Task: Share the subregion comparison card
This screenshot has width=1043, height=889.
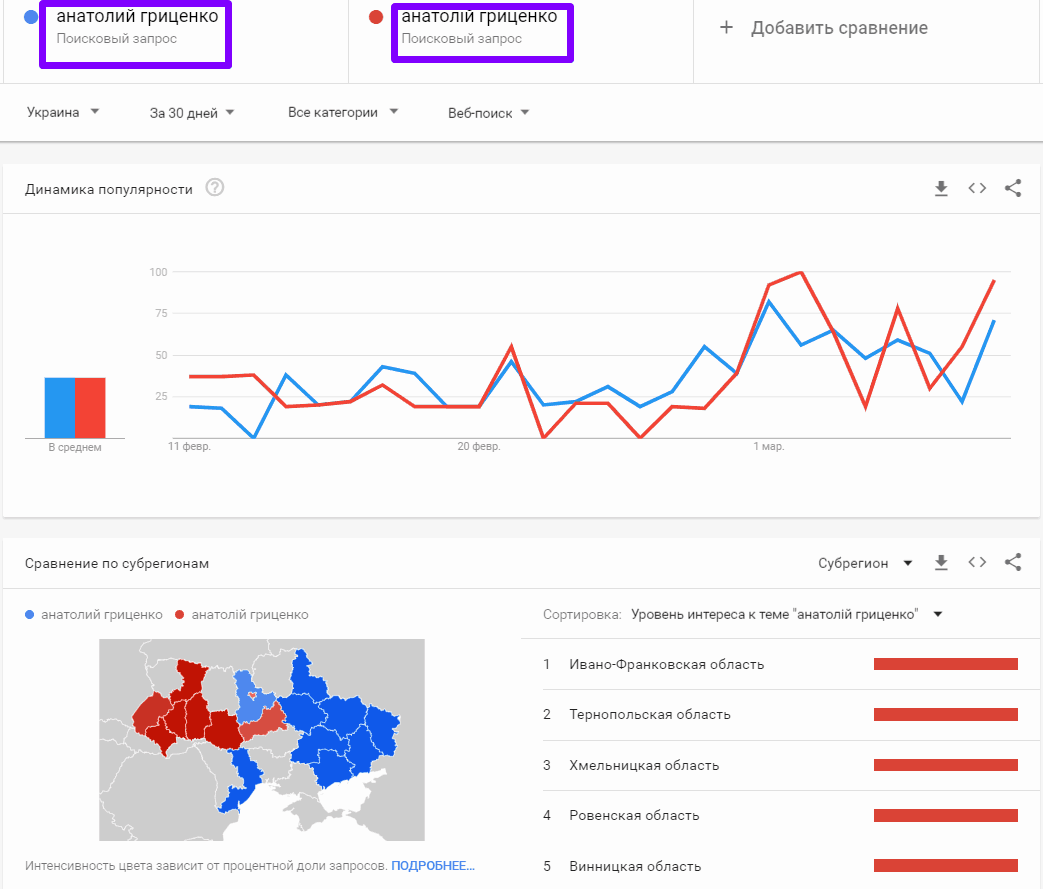Action: click(x=1013, y=563)
